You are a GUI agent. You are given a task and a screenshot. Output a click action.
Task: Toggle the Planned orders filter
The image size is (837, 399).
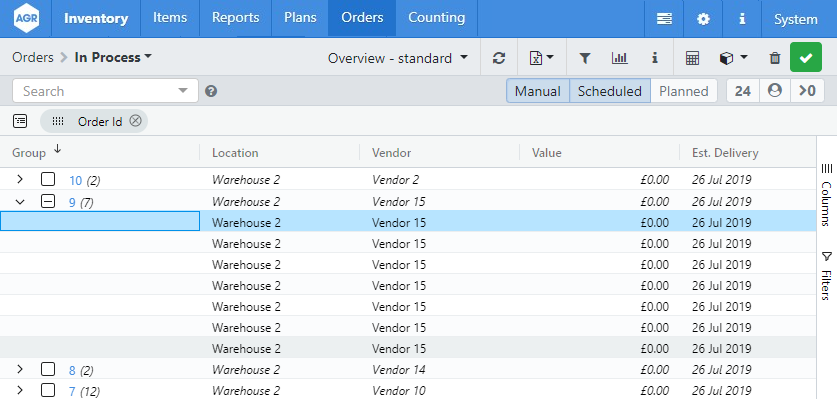click(x=683, y=91)
